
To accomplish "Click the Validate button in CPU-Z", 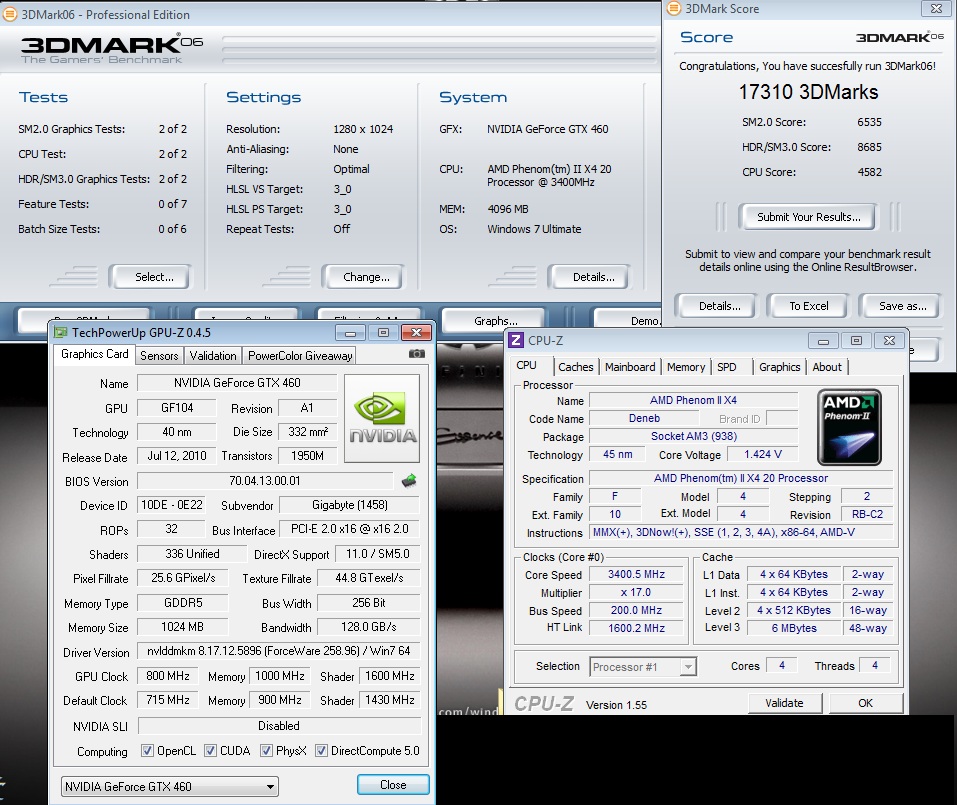I will tap(785, 703).
